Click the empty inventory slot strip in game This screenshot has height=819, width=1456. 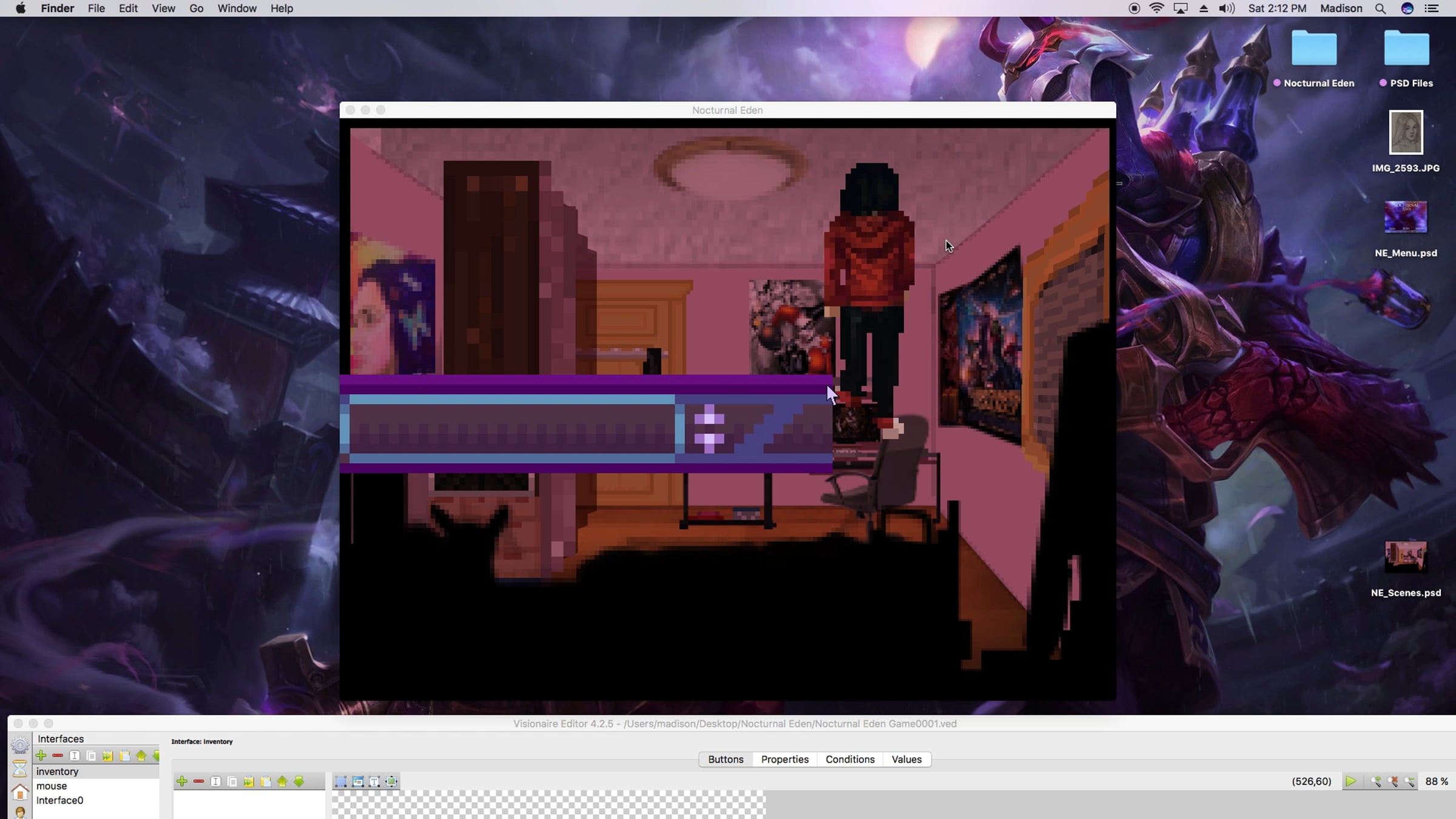[x=512, y=428]
